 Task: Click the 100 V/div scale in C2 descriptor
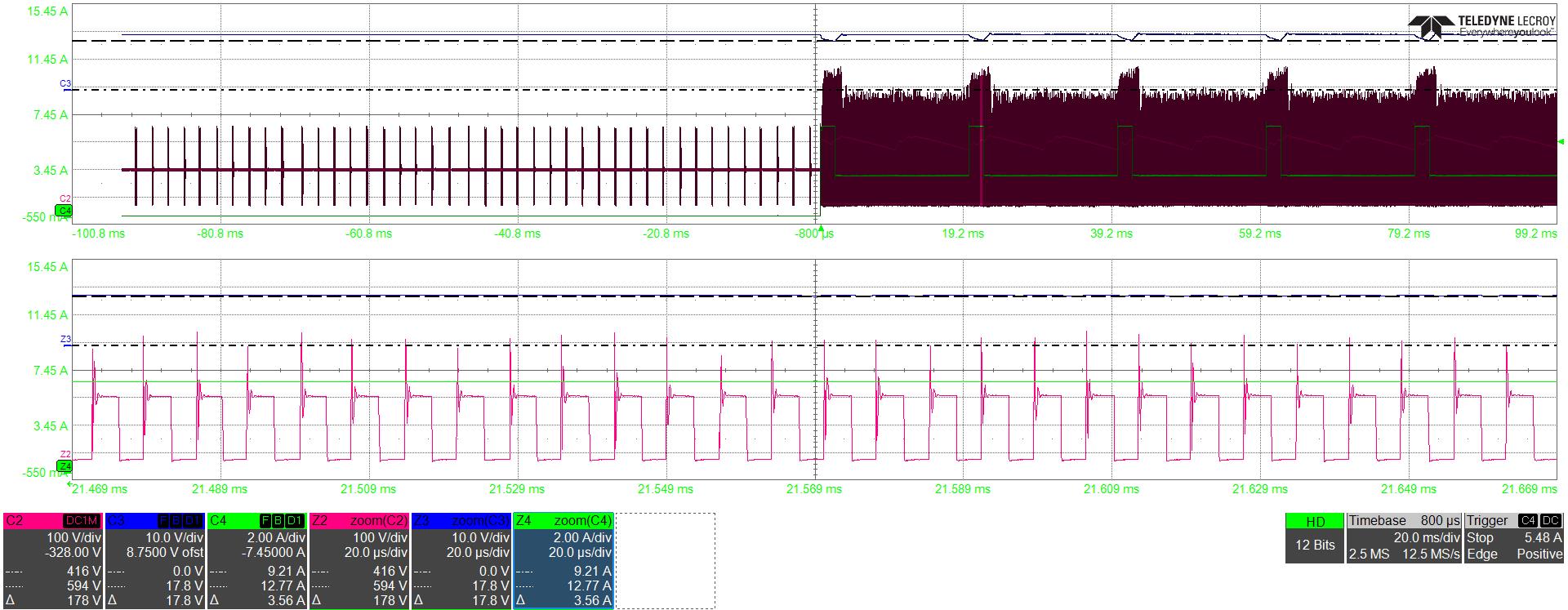click(74, 538)
